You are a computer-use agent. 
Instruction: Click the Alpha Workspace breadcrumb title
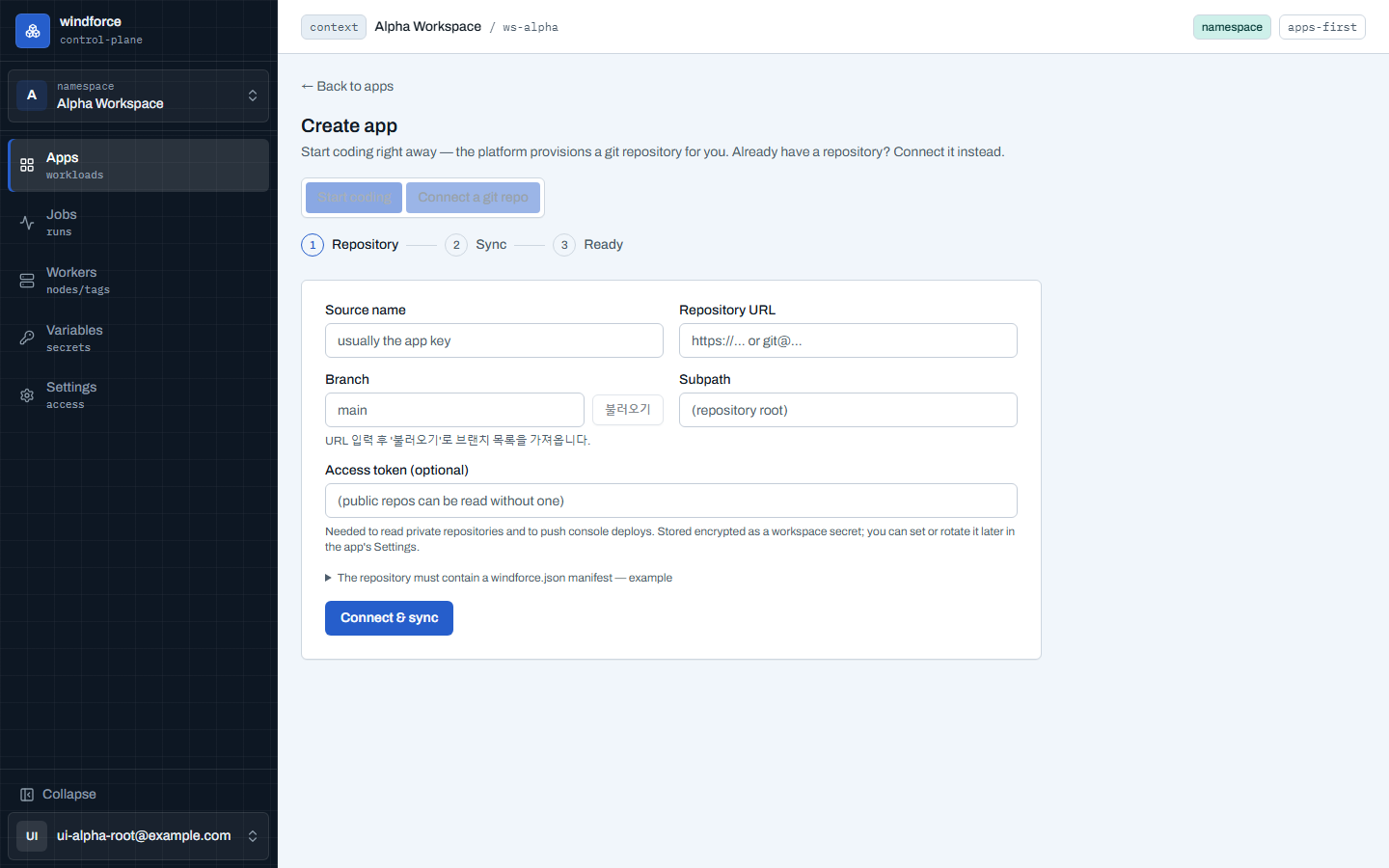coord(428,26)
